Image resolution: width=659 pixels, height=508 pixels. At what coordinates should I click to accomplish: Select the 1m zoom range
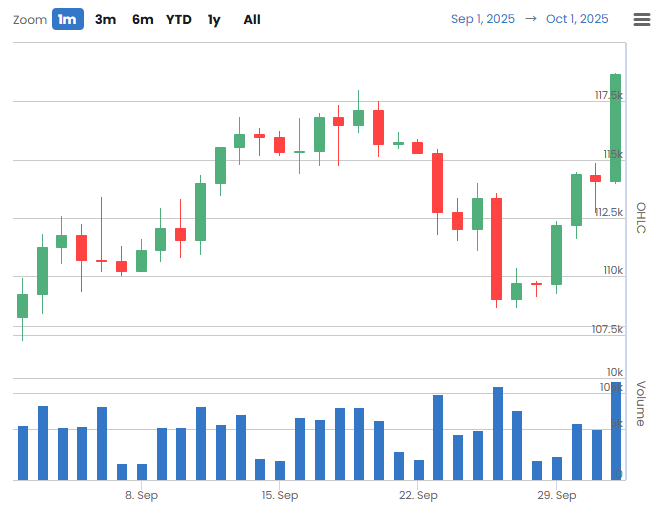[x=68, y=19]
